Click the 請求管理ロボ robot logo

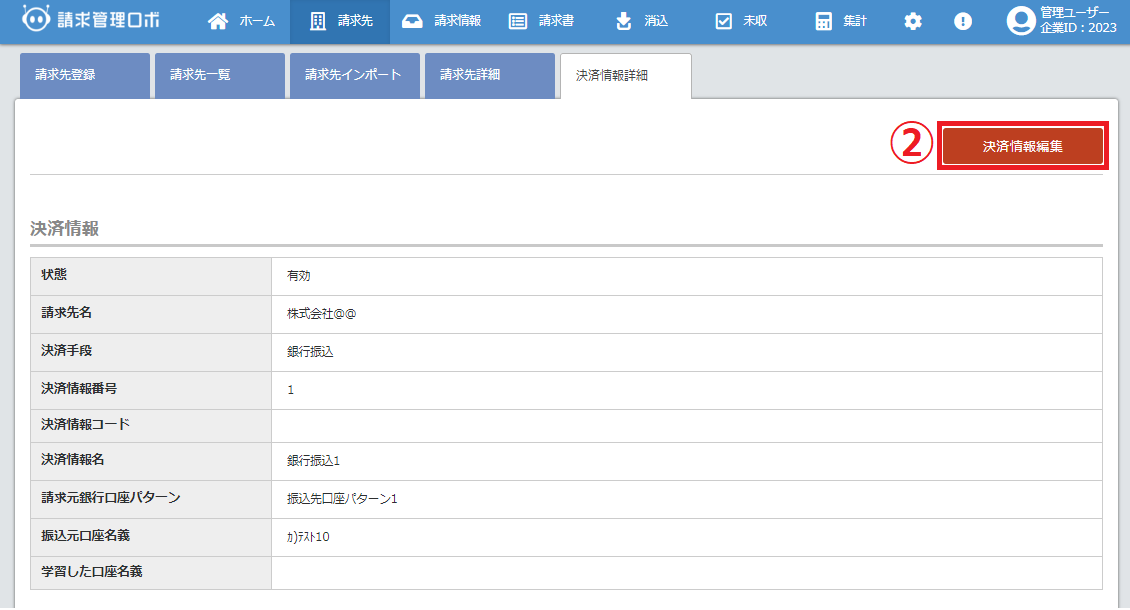(x=36, y=20)
